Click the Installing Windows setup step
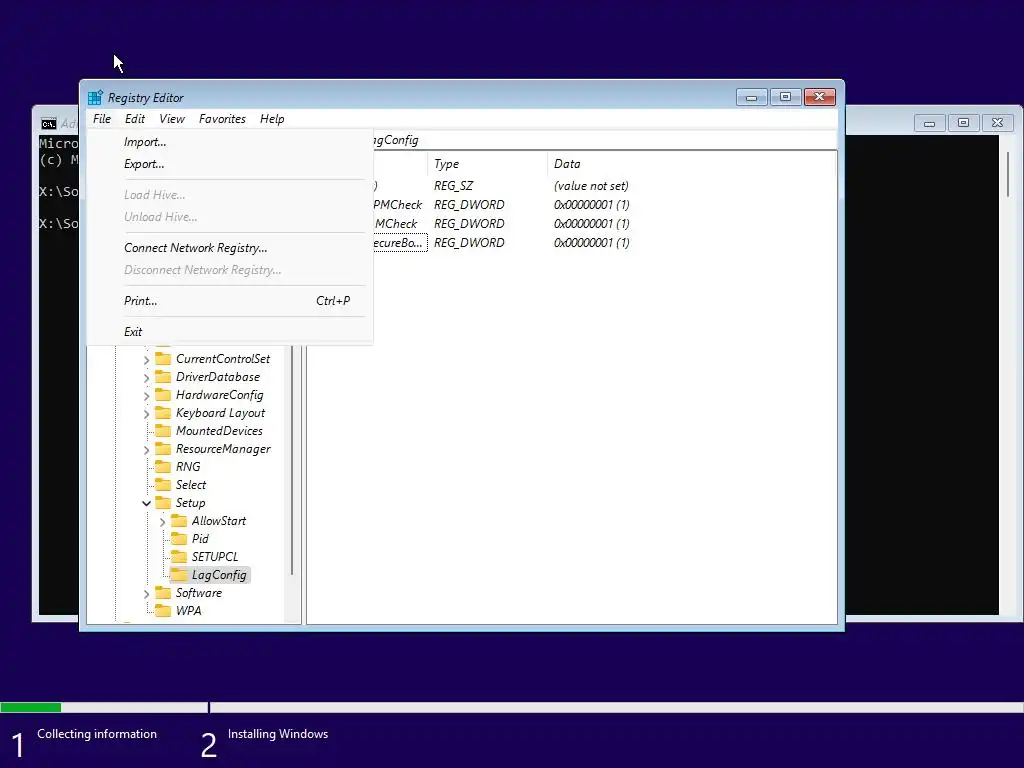The width and height of the screenshot is (1024, 768). pyautogui.click(x=278, y=734)
